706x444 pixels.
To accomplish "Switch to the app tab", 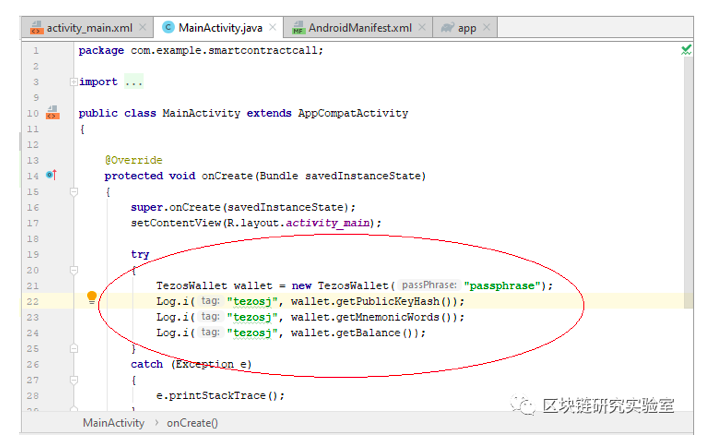I will (x=465, y=28).
